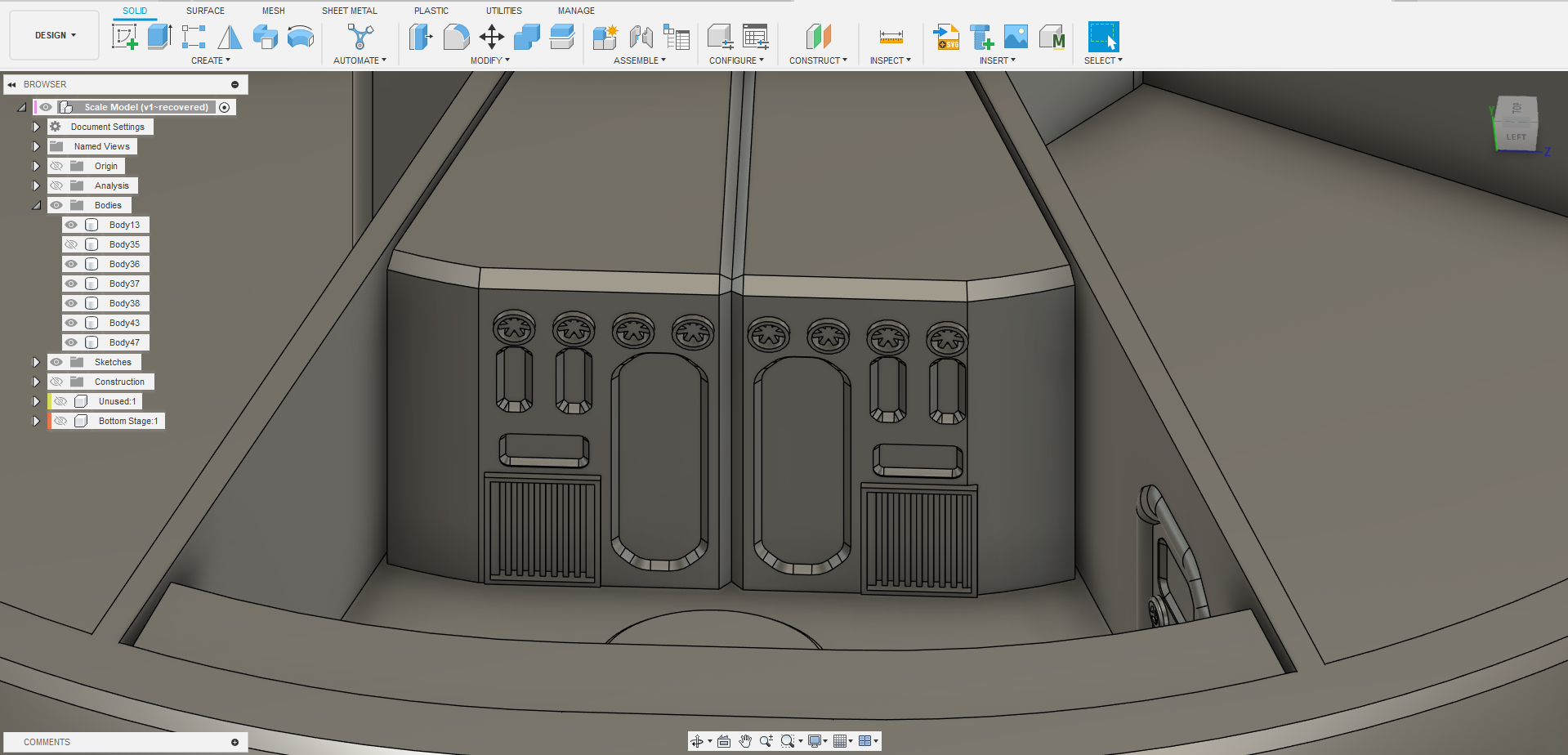Select the Move/Copy tool

coord(491,37)
